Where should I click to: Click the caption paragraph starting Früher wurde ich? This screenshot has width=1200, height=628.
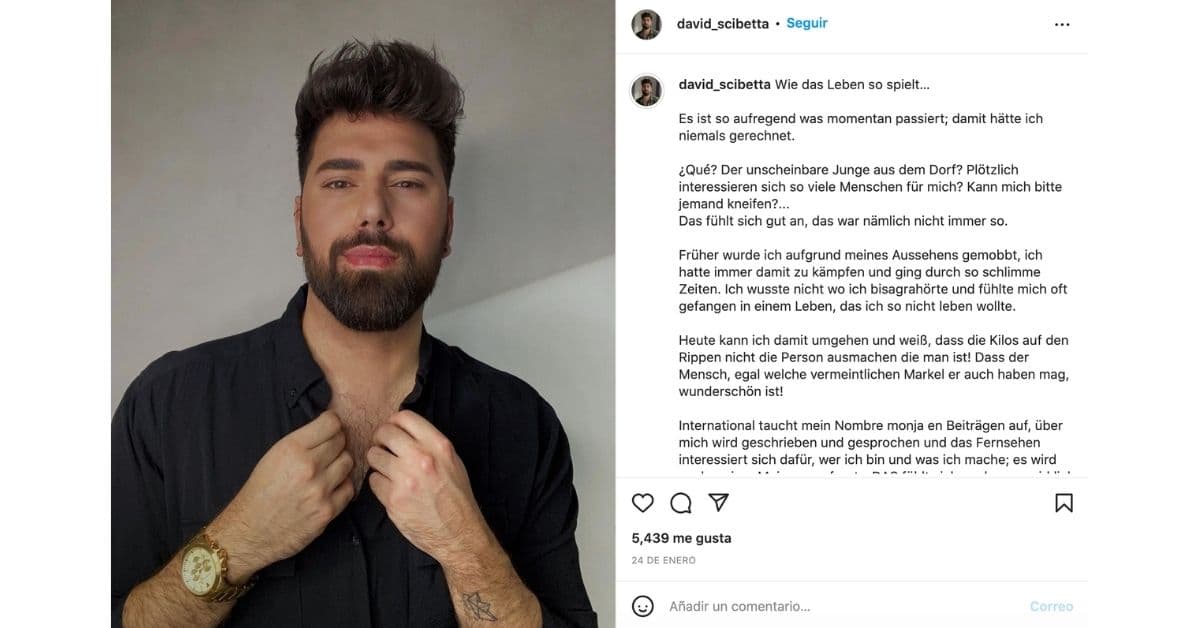click(873, 281)
